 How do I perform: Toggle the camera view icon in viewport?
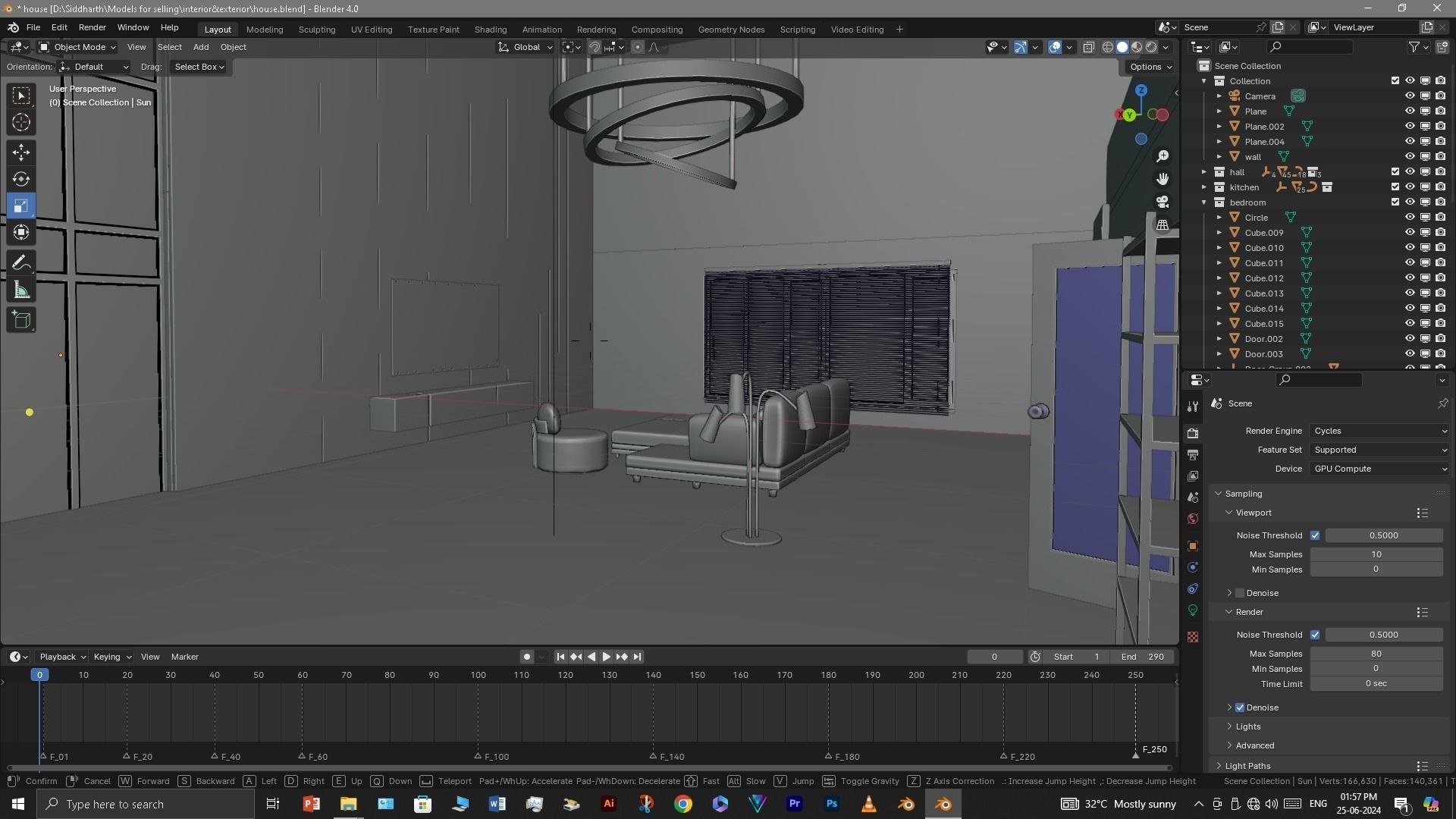tap(1163, 202)
